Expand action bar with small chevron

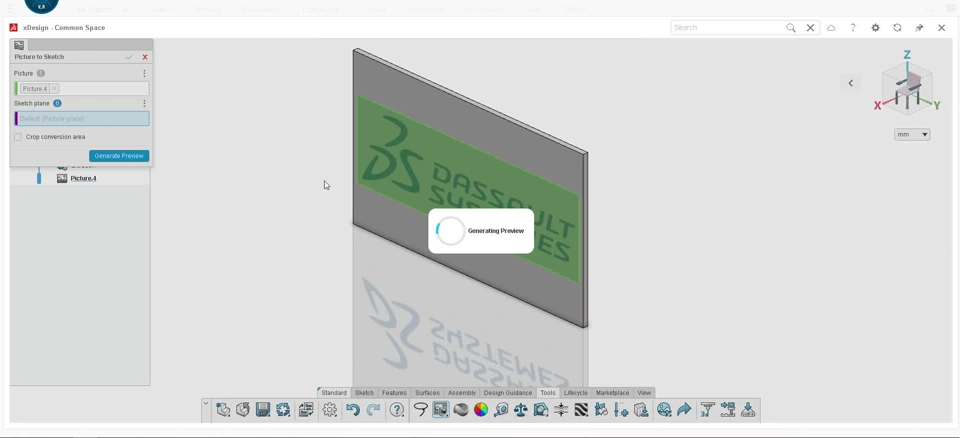206,403
